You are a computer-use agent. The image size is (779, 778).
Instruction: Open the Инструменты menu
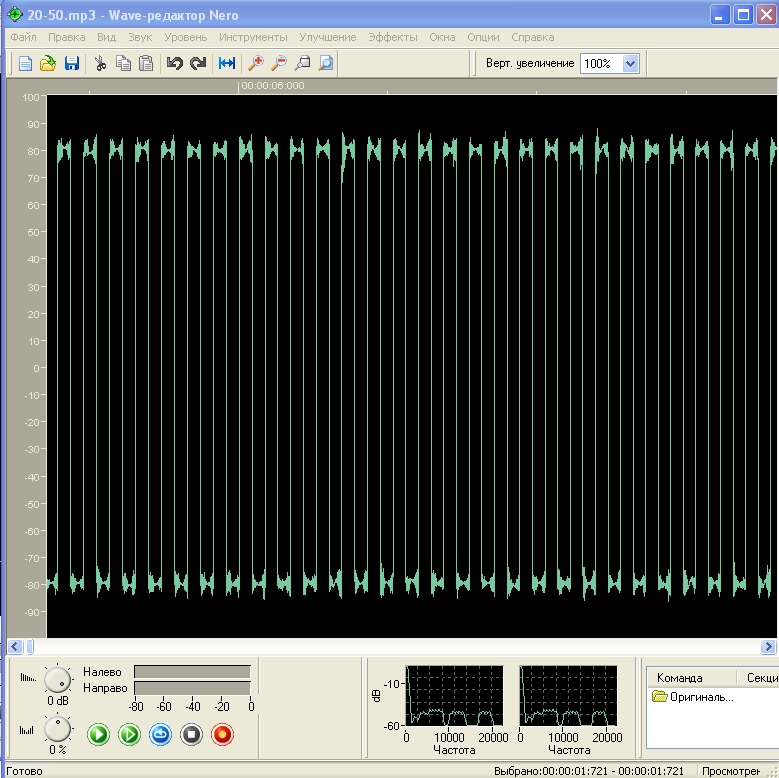click(x=253, y=37)
